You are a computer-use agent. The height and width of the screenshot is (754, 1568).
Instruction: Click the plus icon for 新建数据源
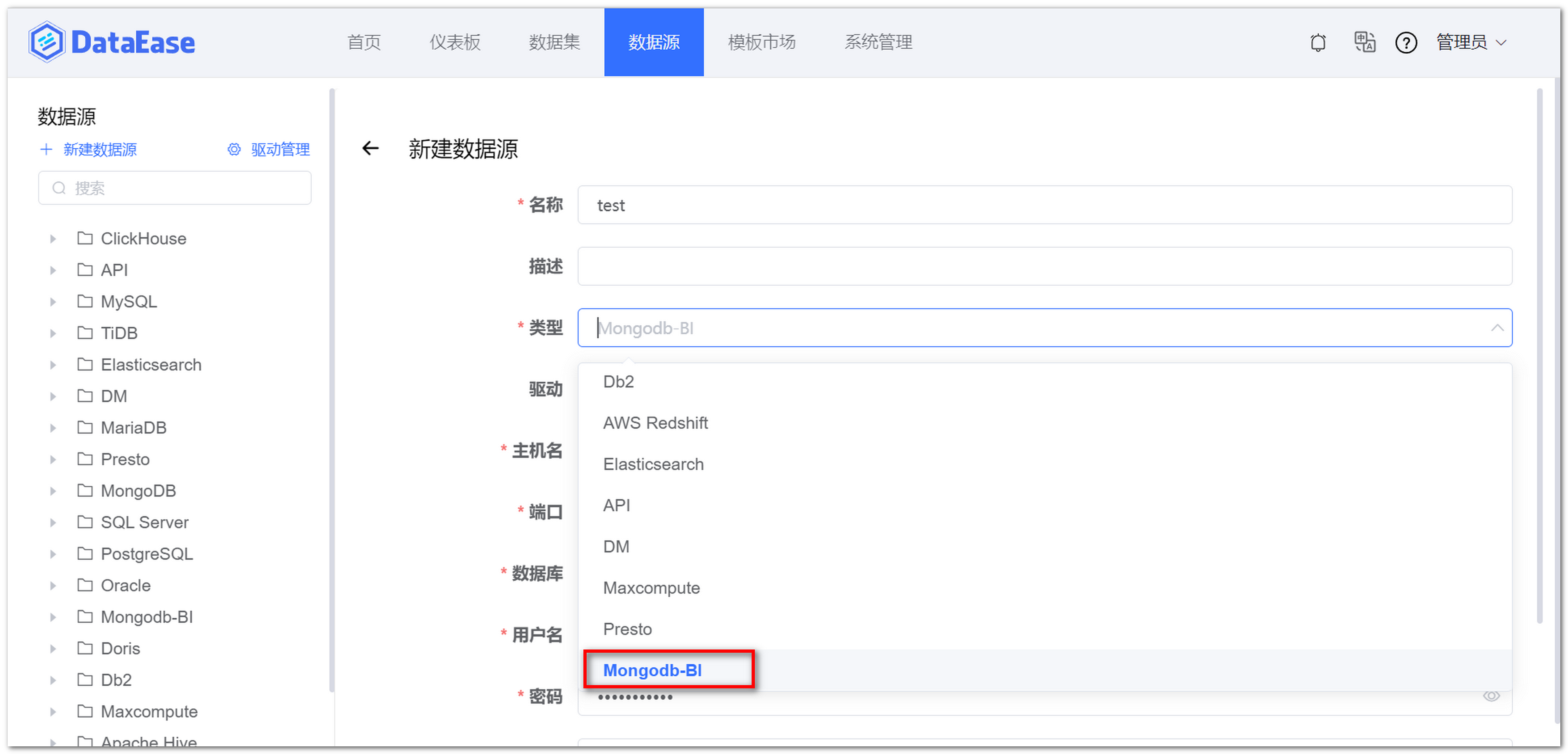(x=46, y=150)
